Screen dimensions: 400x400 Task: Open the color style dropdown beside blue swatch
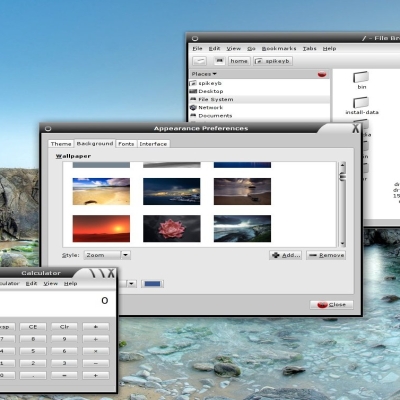point(131,284)
